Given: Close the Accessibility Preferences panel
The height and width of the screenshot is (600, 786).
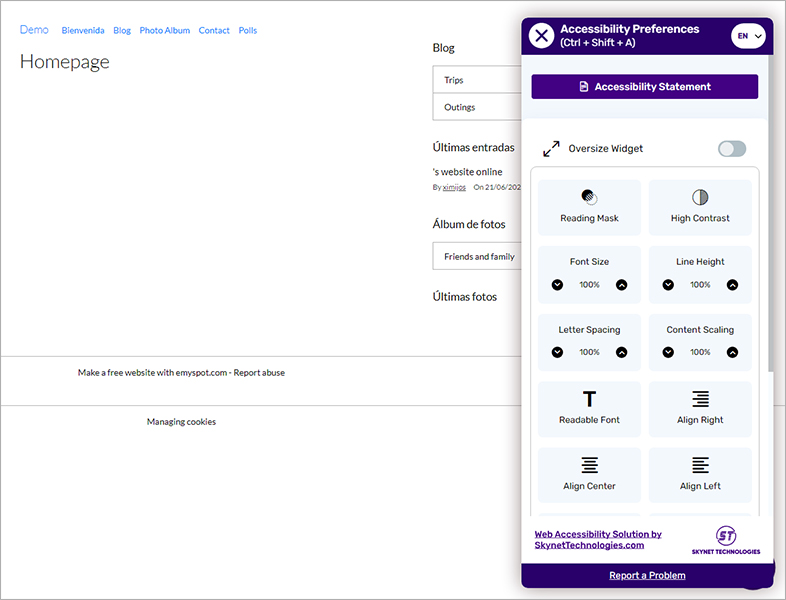Looking at the screenshot, I should coord(541,36).
